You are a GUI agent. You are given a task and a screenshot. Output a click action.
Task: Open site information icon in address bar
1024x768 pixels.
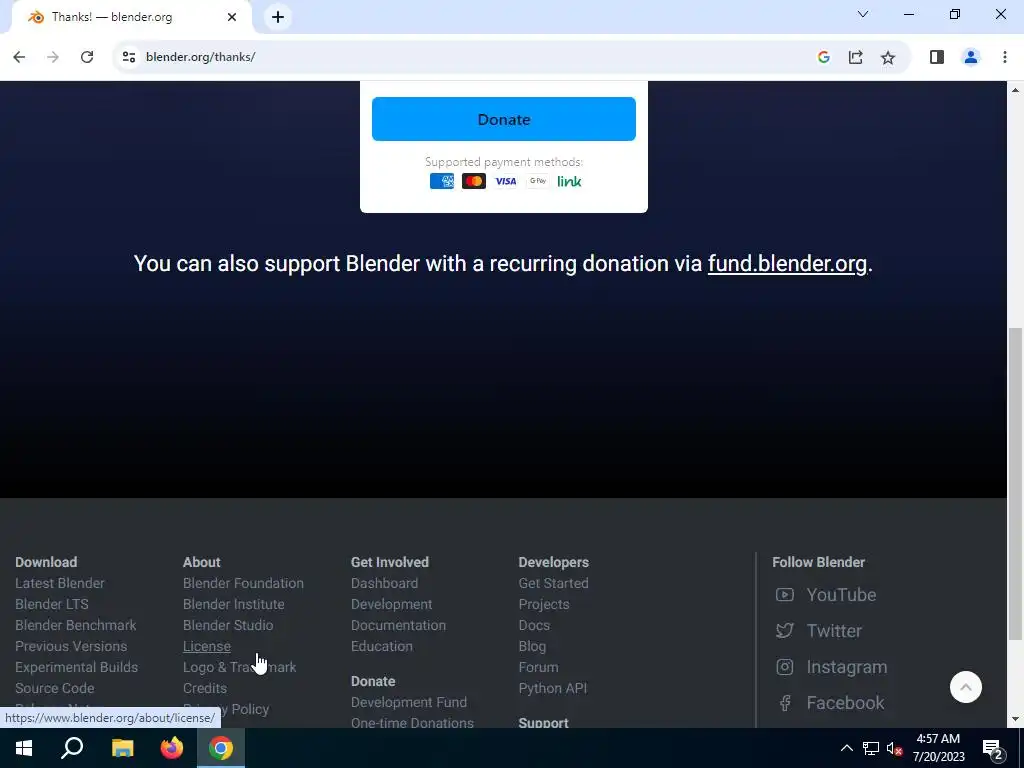click(129, 57)
